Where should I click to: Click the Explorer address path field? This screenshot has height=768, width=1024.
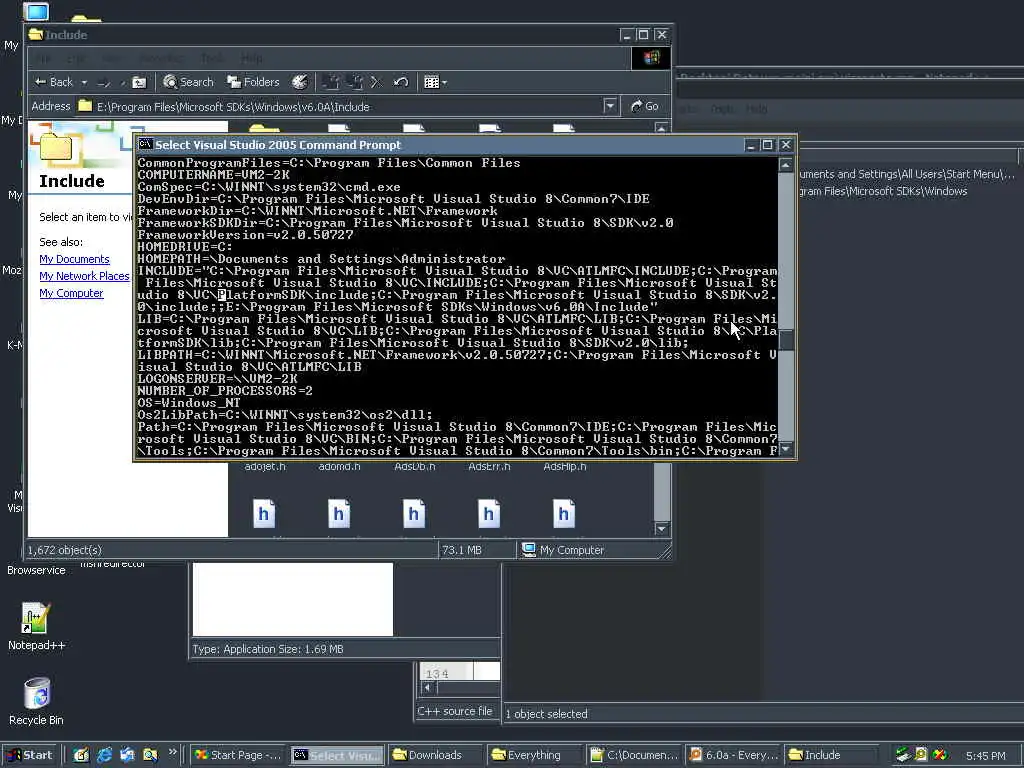pos(347,106)
